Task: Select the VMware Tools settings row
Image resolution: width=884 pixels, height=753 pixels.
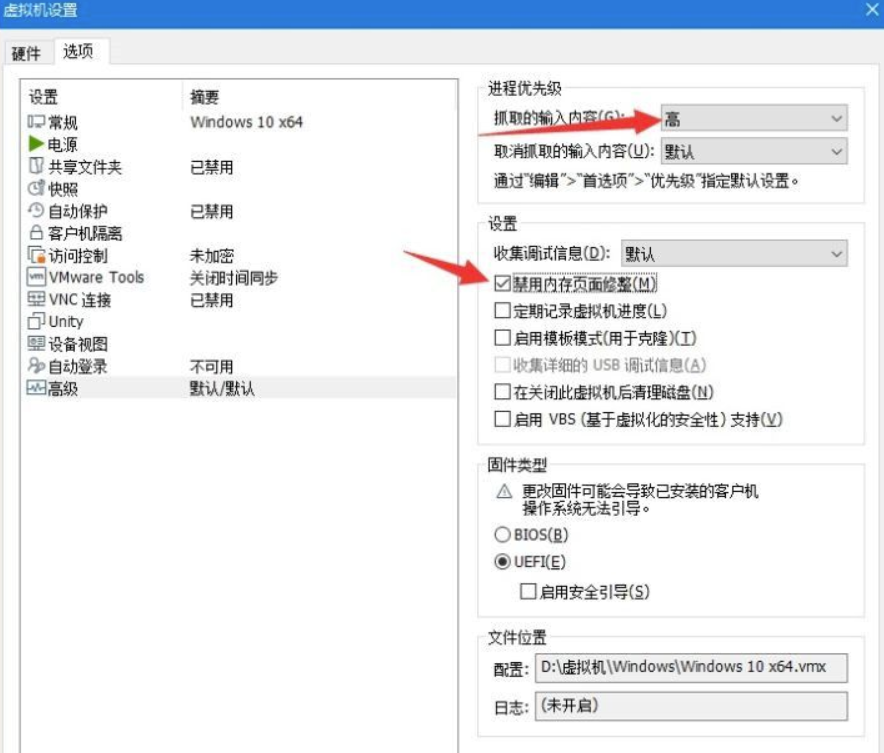Action: 240,277
